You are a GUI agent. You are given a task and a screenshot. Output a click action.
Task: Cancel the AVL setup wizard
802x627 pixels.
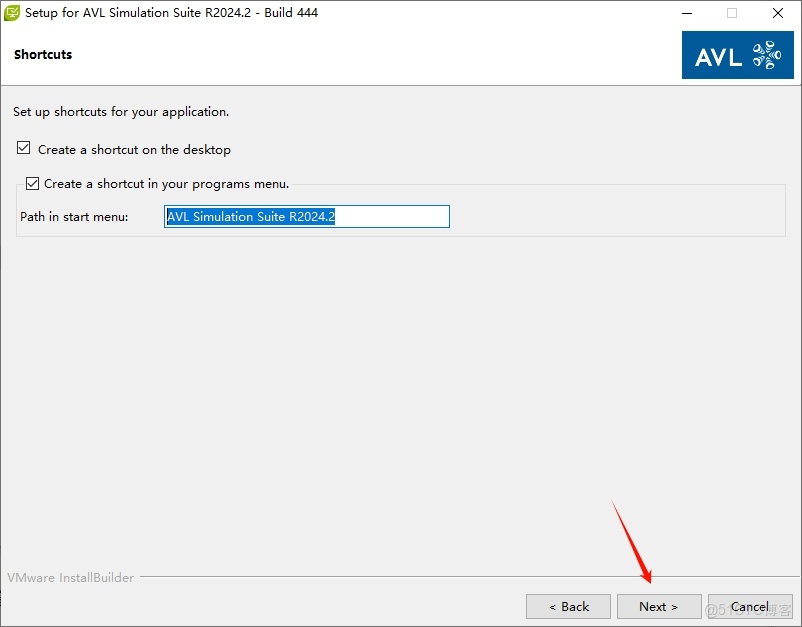point(750,607)
